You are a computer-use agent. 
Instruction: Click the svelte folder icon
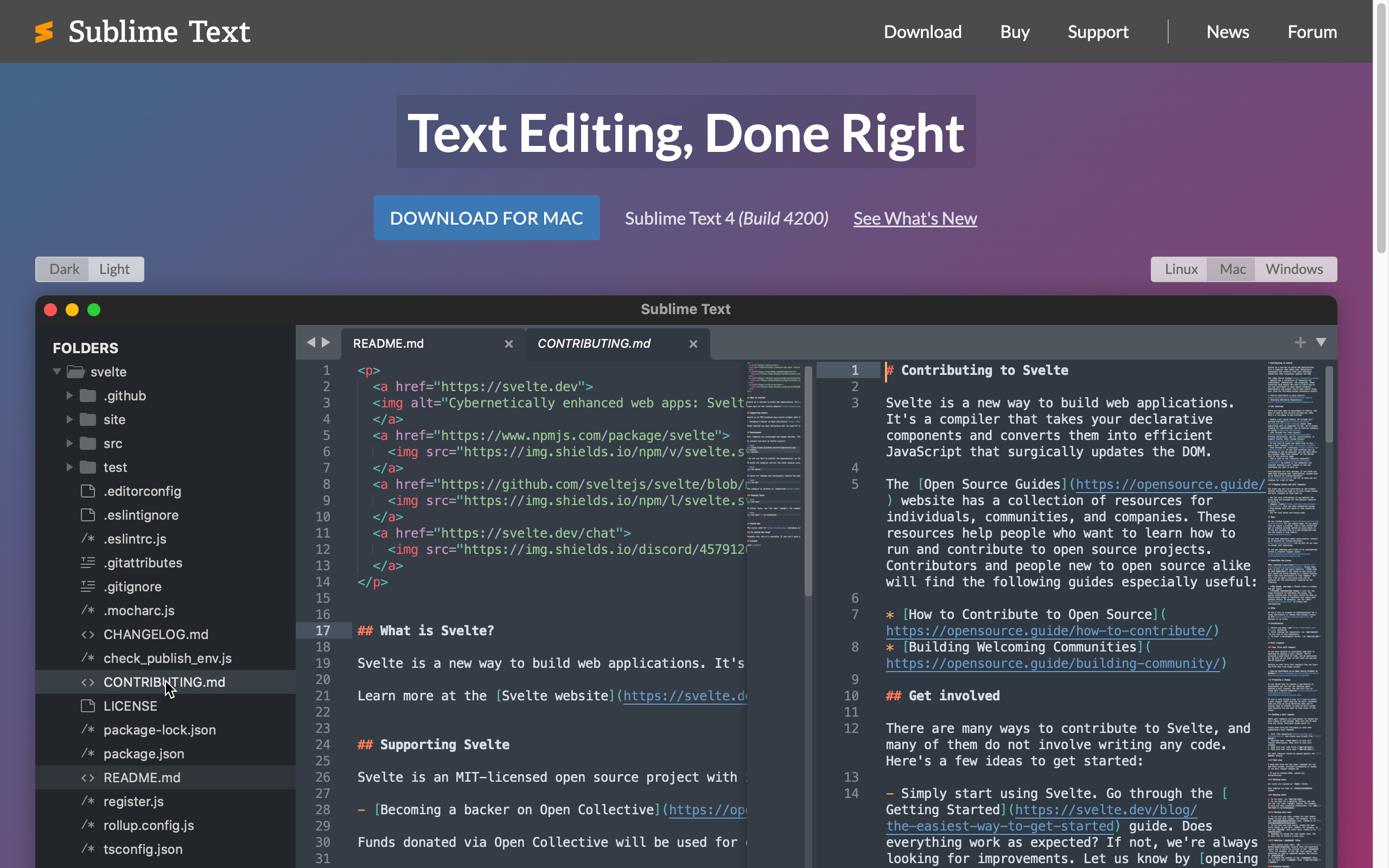point(76,372)
